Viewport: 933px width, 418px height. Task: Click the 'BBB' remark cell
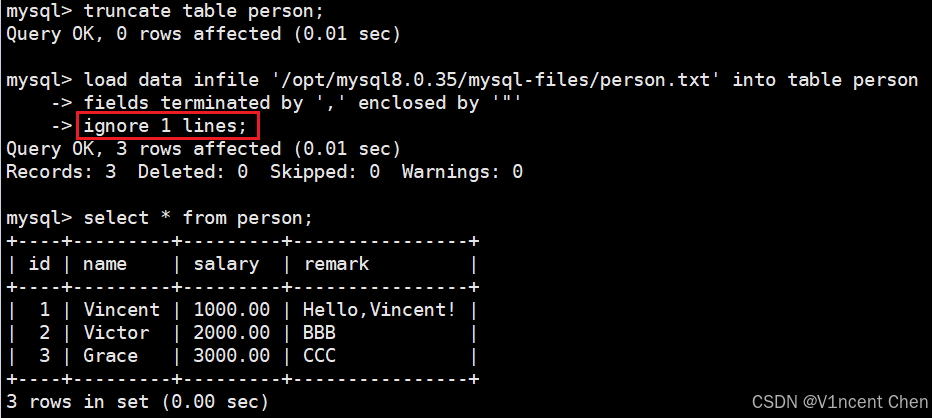point(319,333)
